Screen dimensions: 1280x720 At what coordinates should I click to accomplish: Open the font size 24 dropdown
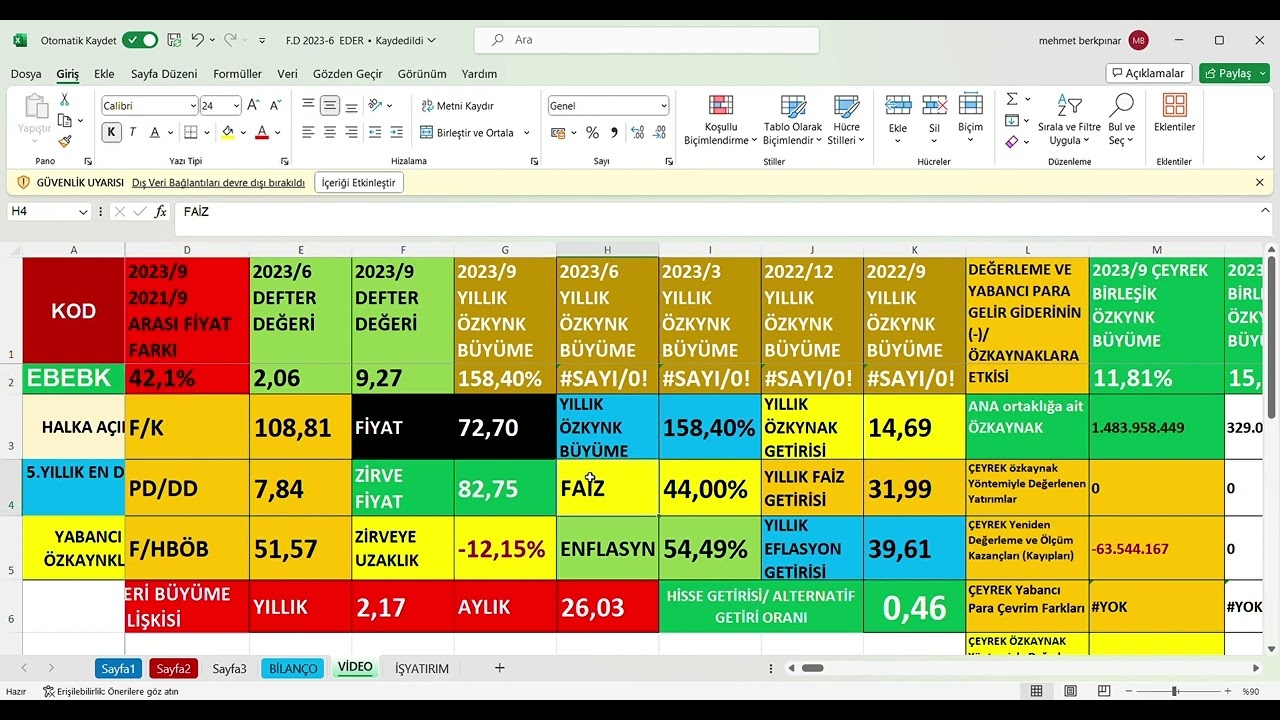pos(236,105)
